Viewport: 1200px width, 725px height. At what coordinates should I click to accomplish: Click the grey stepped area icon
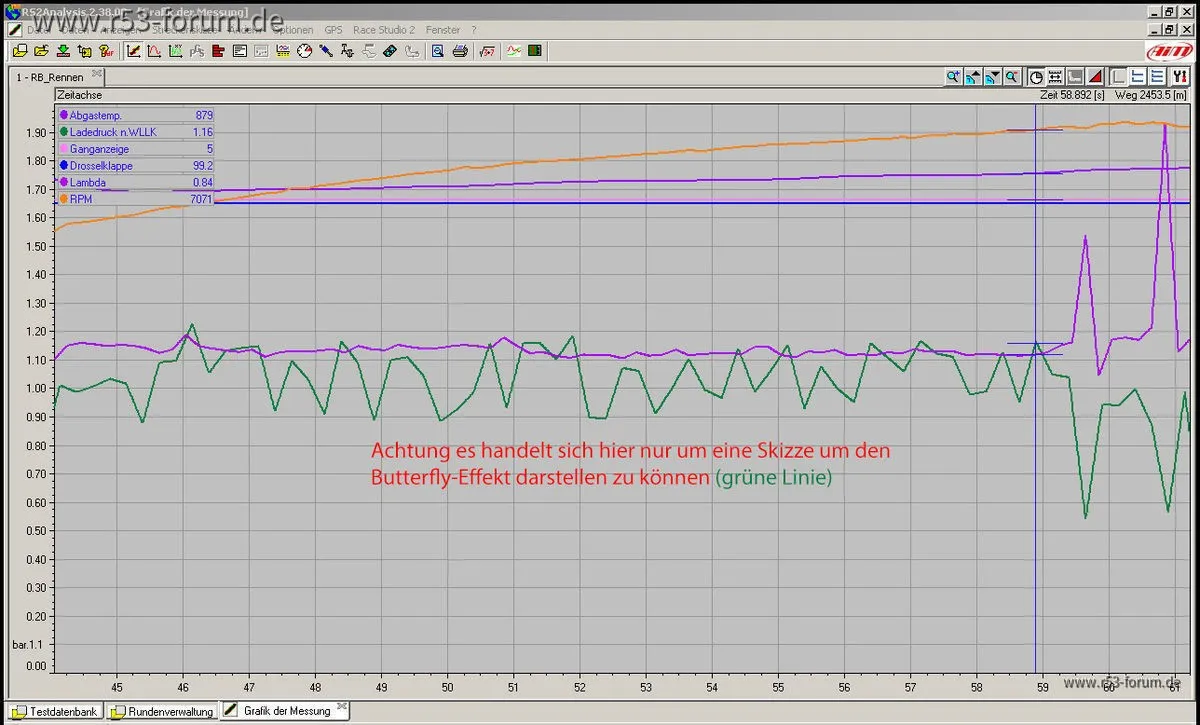pyautogui.click(x=1075, y=76)
